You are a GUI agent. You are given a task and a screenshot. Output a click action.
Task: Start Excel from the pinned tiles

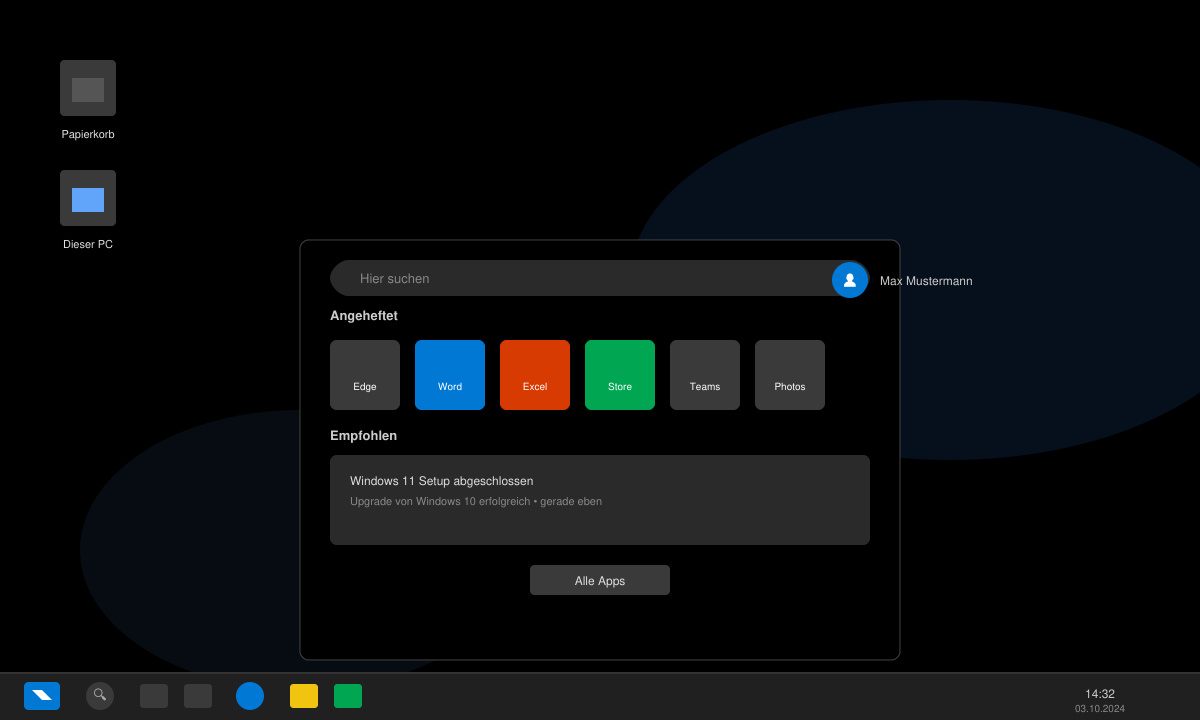click(x=535, y=375)
